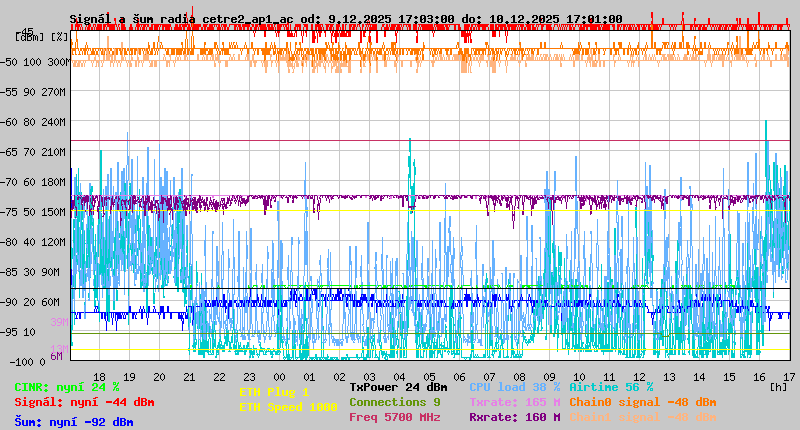This screenshot has width=800, height=430.
Task: Click the 'Chain0 signal -48 dBm' legend label
Action: coord(643,402)
